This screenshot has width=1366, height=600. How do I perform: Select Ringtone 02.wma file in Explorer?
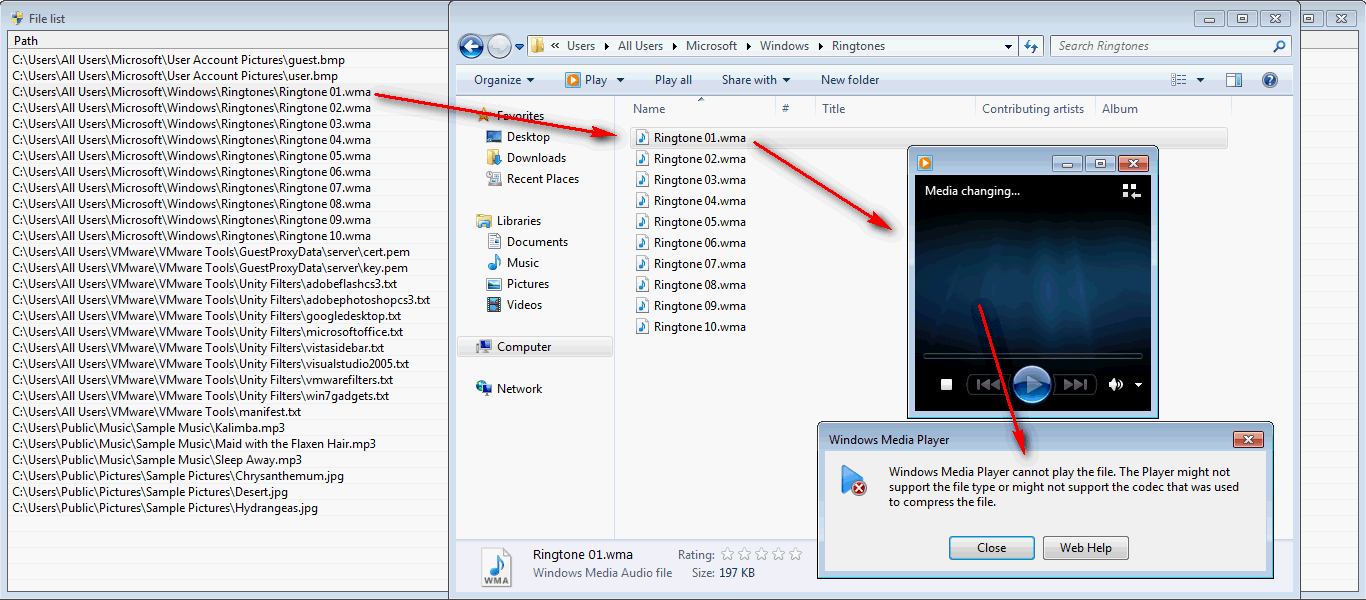[699, 159]
